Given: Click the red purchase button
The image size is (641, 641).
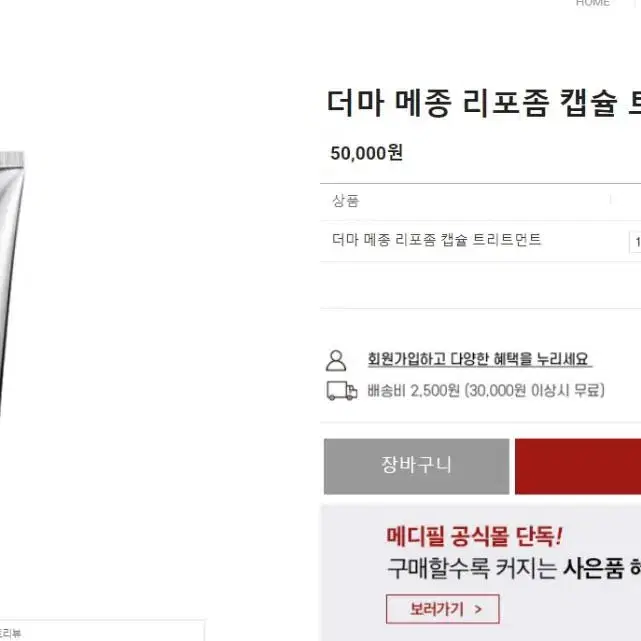Looking at the screenshot, I should pyautogui.click(x=578, y=466).
